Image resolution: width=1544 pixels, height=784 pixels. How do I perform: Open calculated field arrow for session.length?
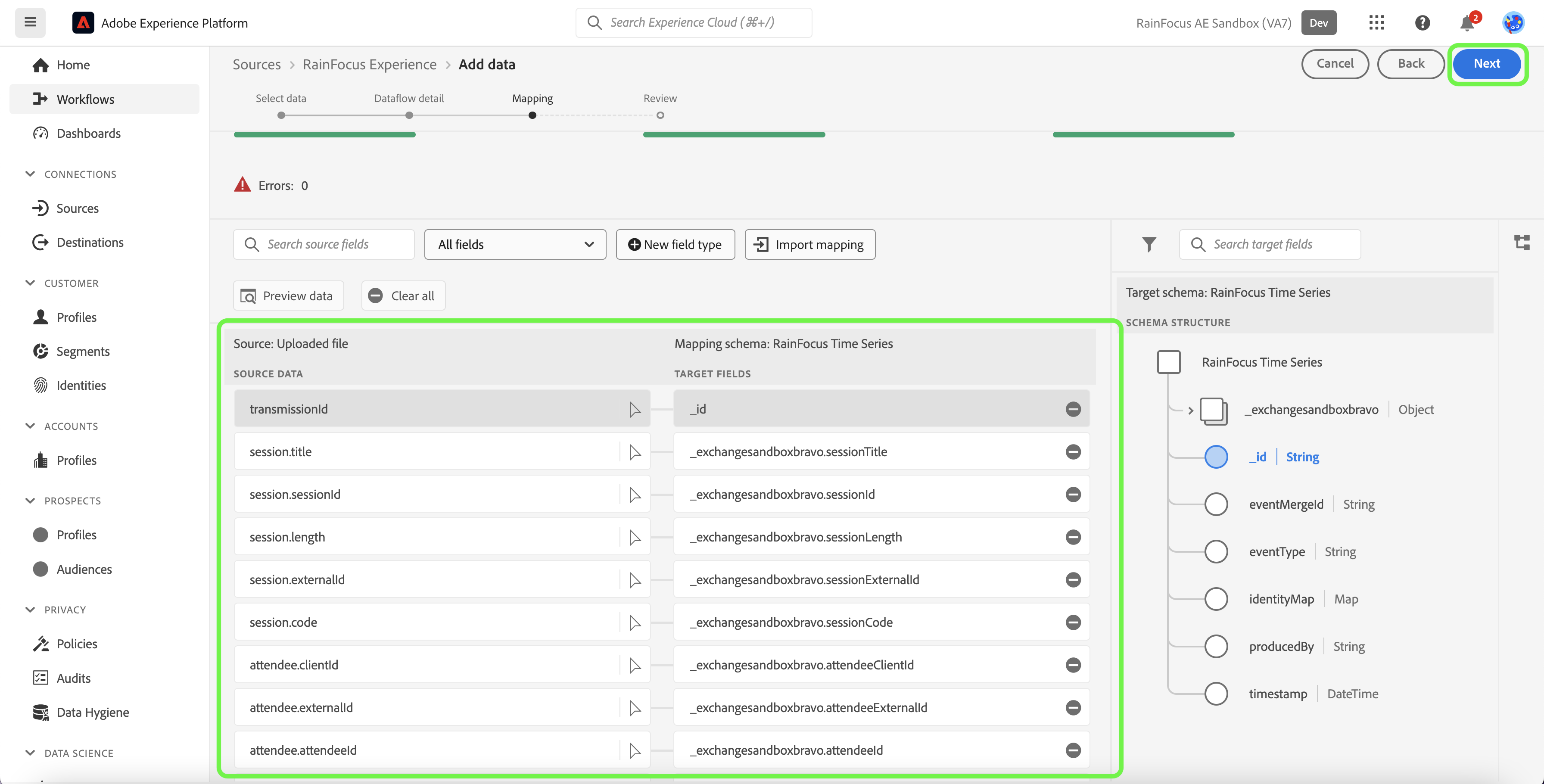pyautogui.click(x=635, y=538)
